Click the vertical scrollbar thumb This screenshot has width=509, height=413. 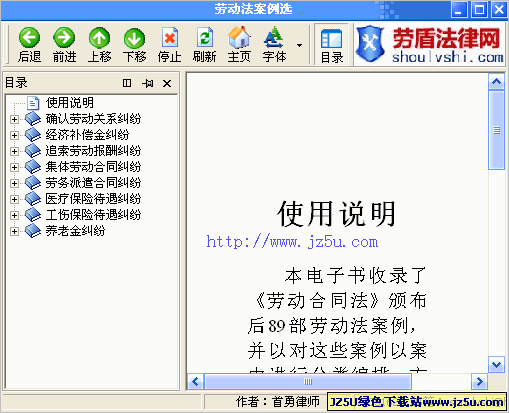pos(496,130)
